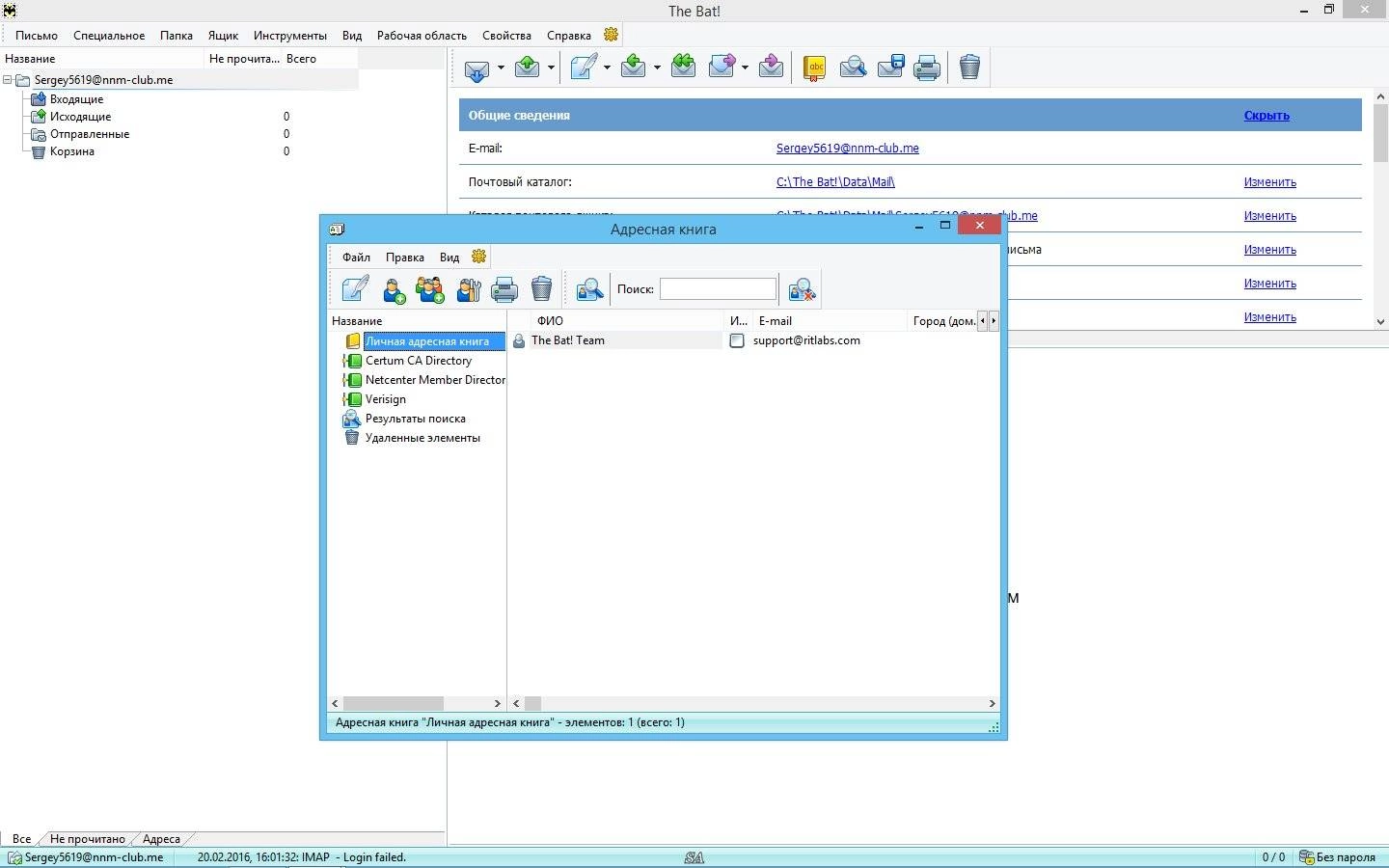The height and width of the screenshot is (868, 1389).
Task: Select the Отправленные folder
Action: coord(90,134)
